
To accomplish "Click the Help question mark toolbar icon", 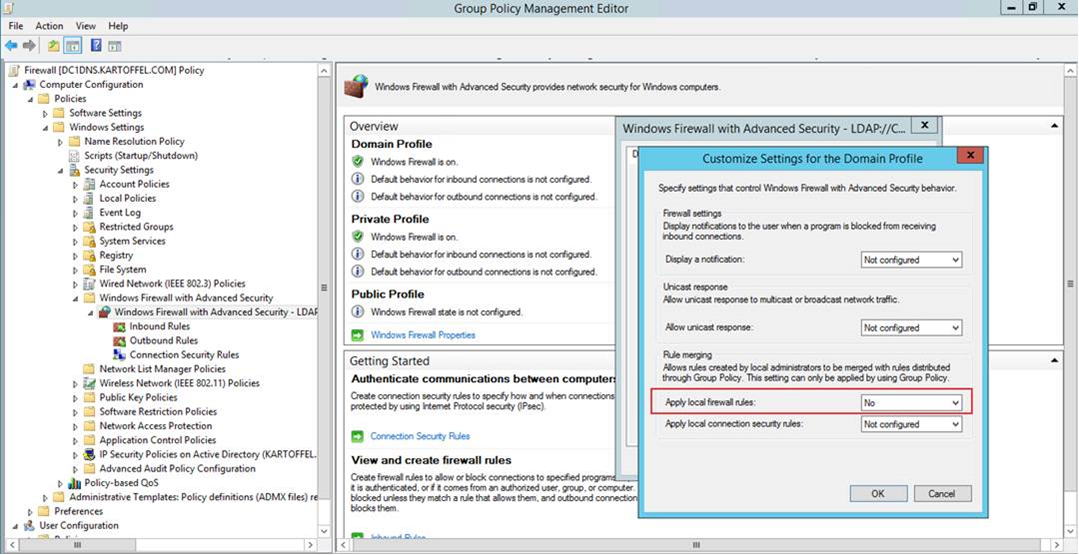I will pos(96,45).
